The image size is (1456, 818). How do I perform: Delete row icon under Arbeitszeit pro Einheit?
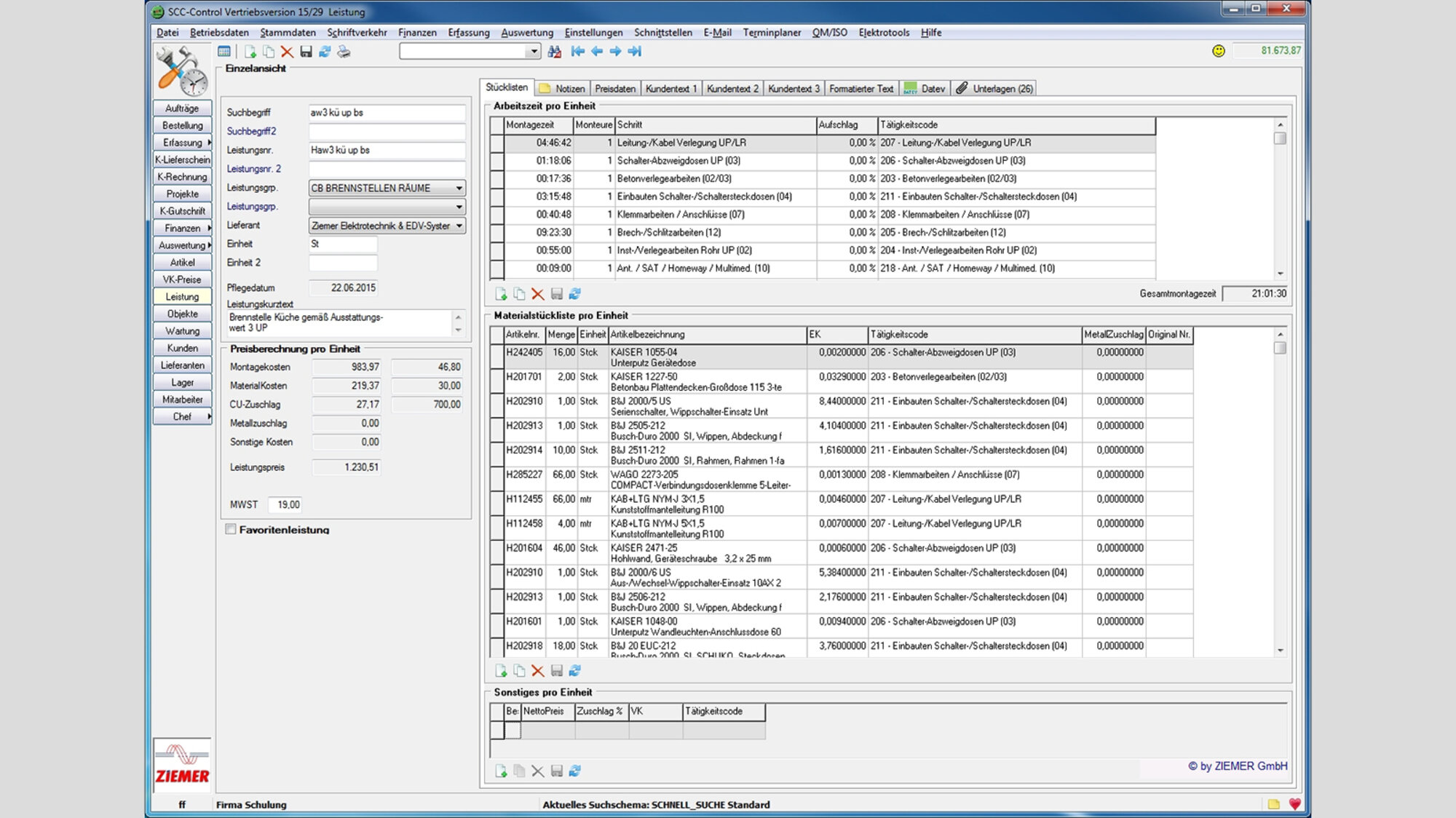point(538,294)
